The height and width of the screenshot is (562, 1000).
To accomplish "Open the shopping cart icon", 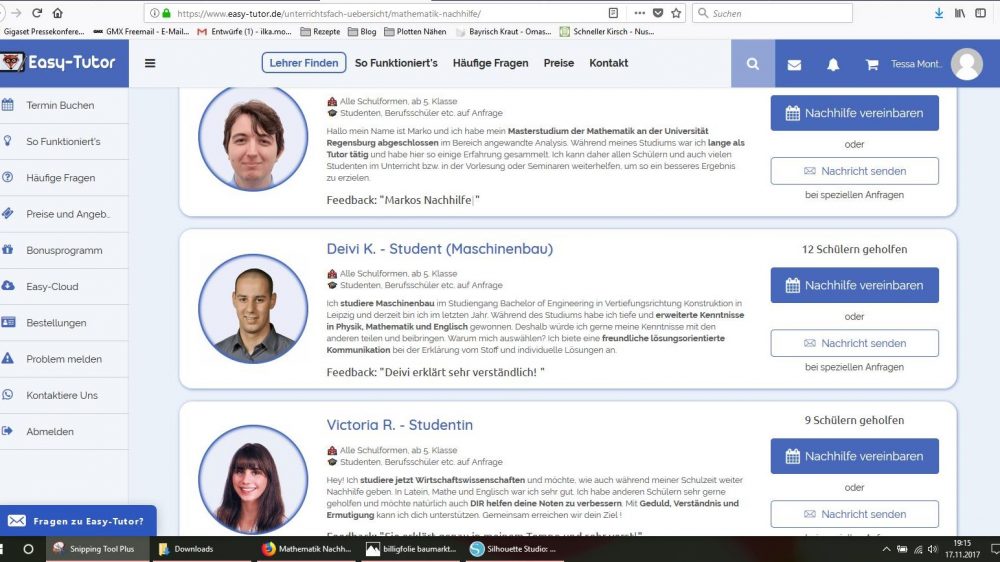I will coord(872,64).
